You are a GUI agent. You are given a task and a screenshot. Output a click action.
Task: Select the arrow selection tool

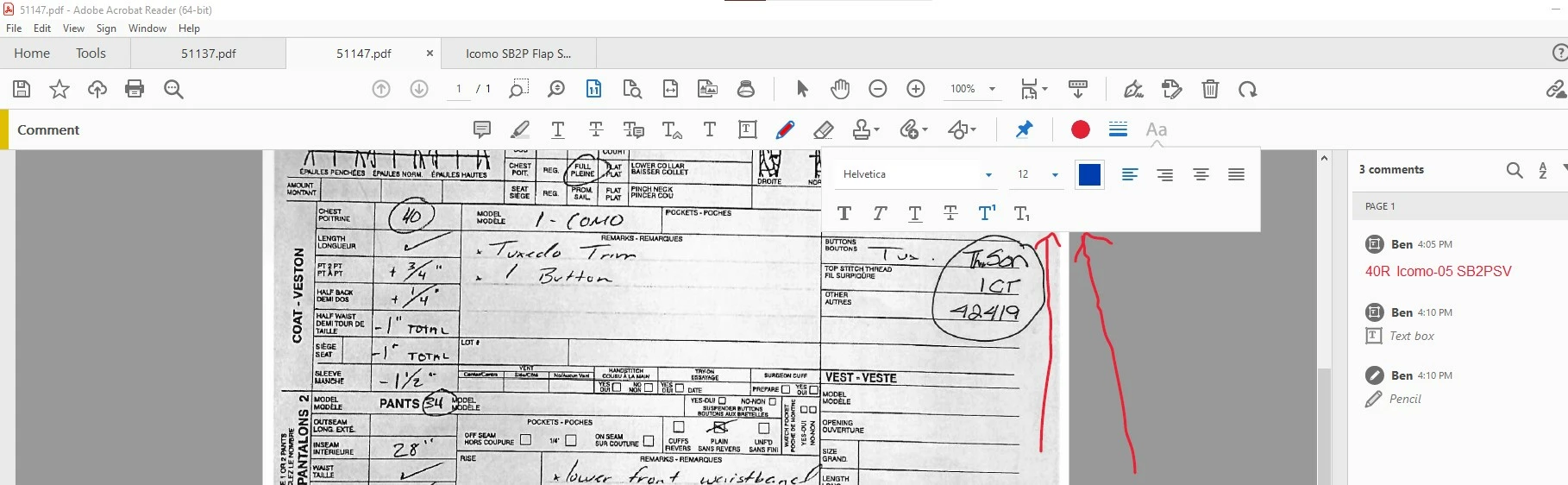click(x=803, y=89)
